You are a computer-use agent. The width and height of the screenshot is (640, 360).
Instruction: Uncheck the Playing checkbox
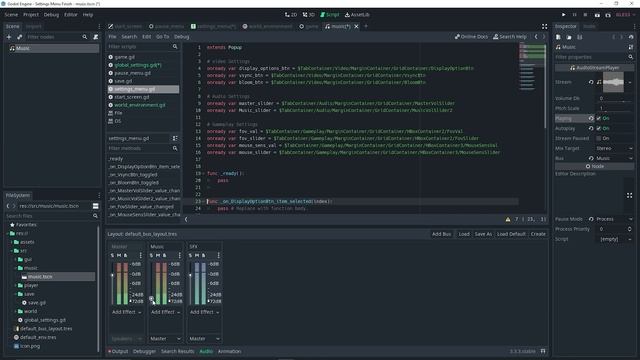point(599,118)
